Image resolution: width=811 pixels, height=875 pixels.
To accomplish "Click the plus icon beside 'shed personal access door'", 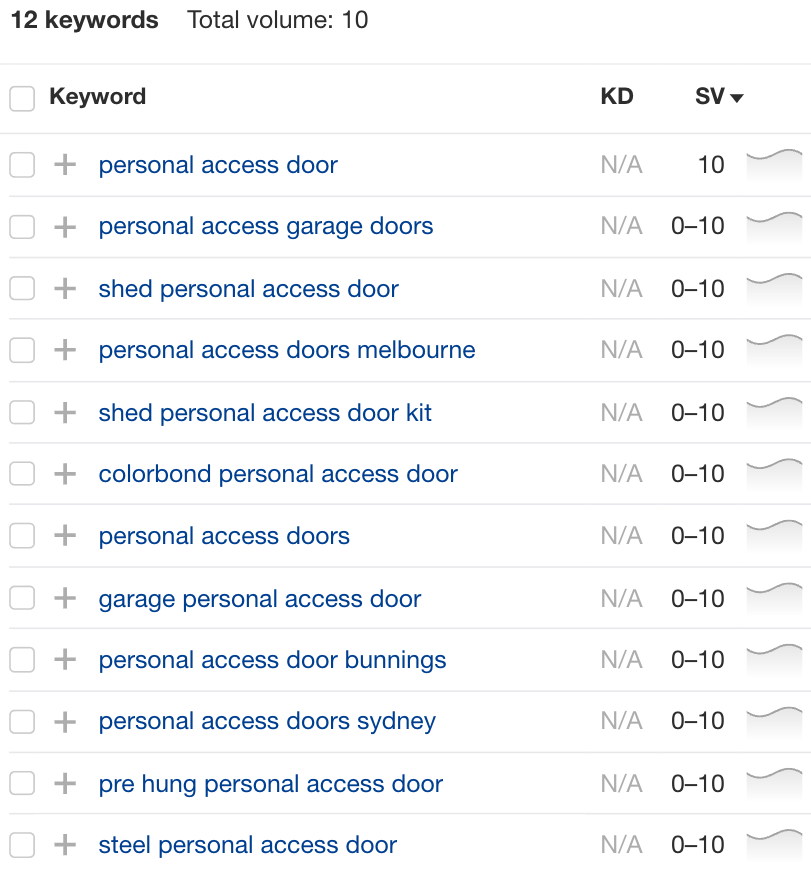I will tap(64, 288).
